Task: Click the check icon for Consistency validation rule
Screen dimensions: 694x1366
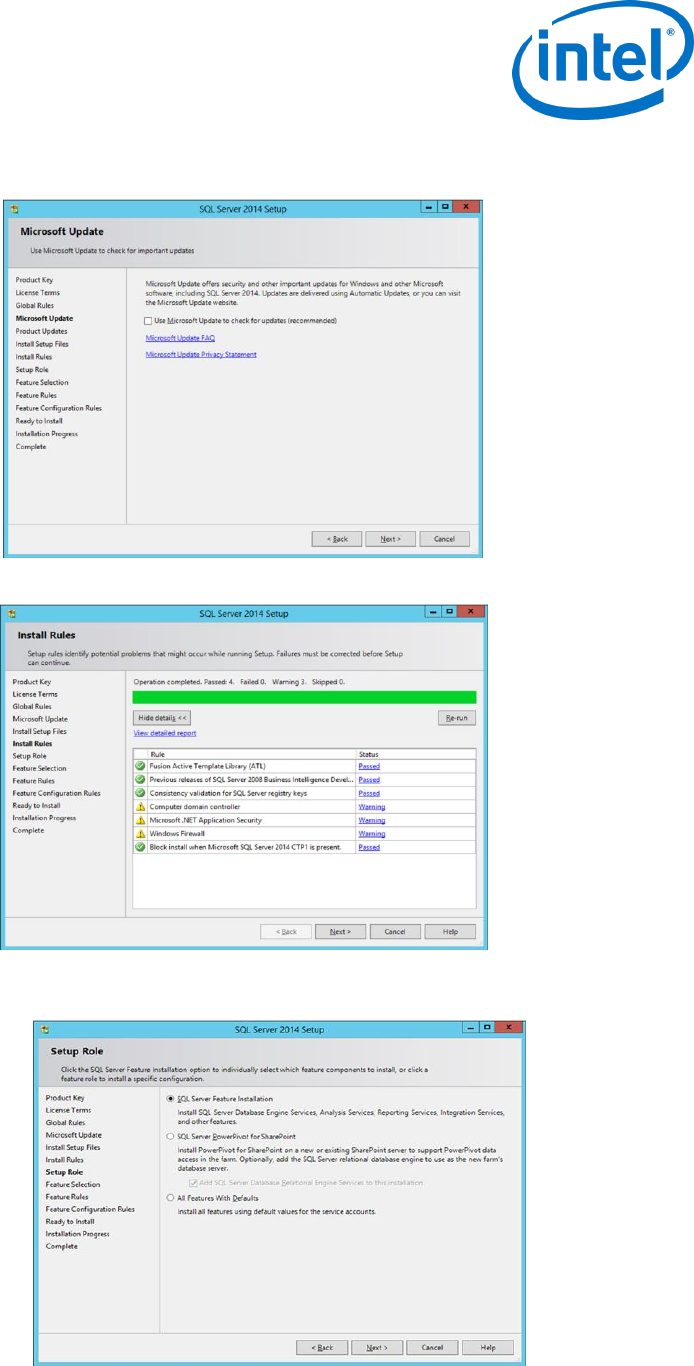Action: pos(141,793)
